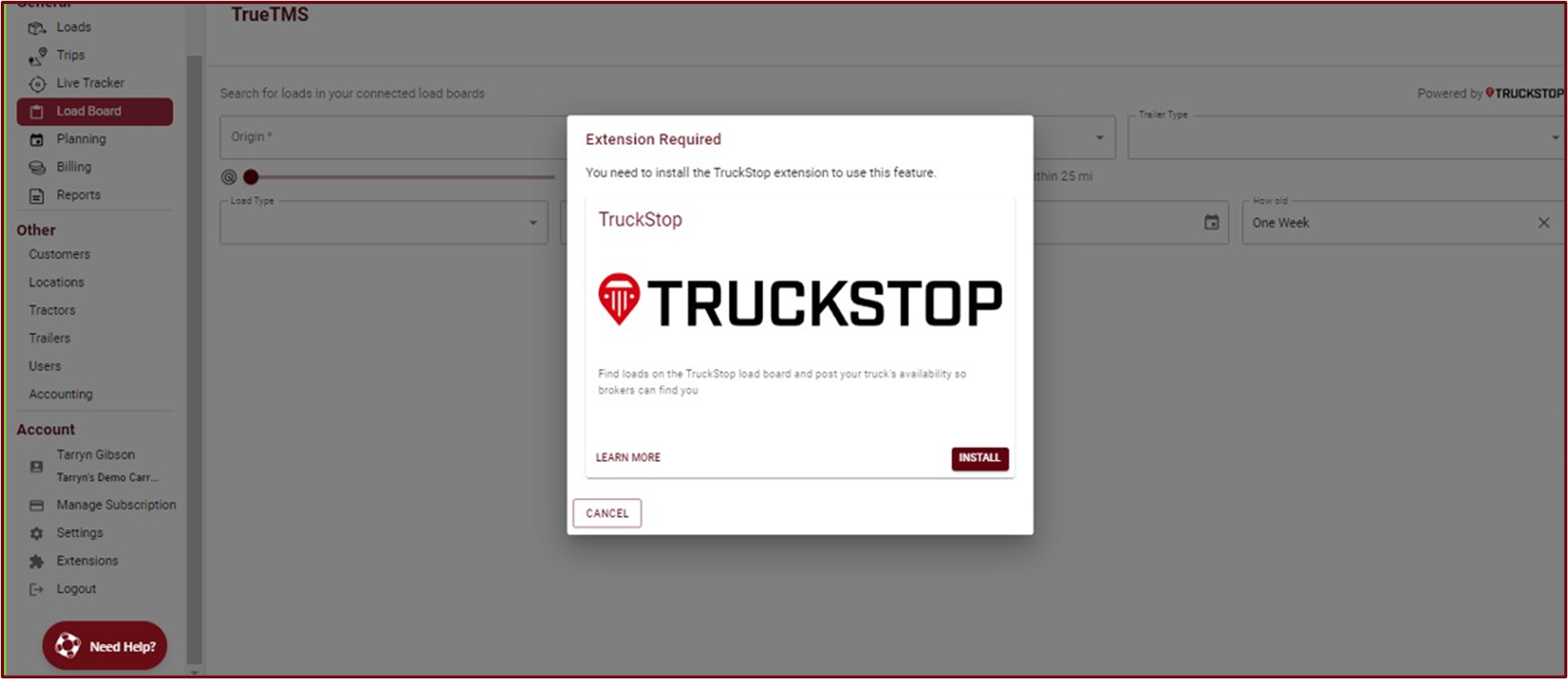Image resolution: width=1568 pixels, height=679 pixels.
Task: Click the account profile icon
Action: tap(37, 466)
